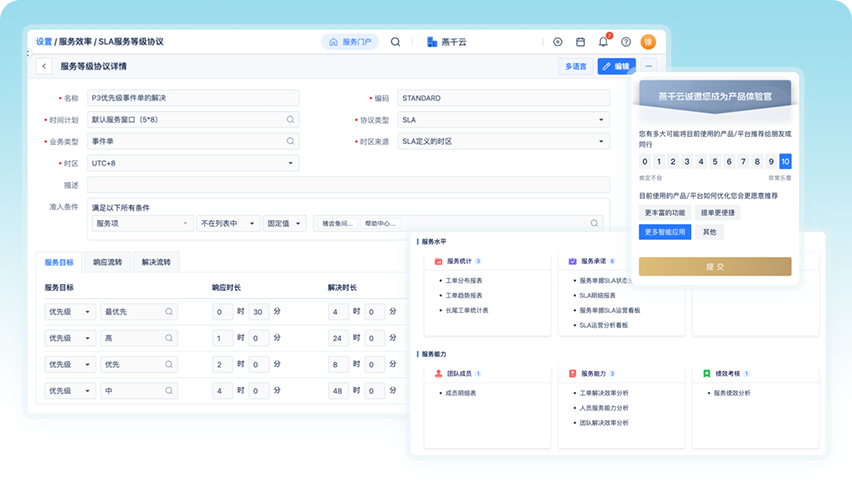
Task: Click the back arrow beside 服务等级协议详情
Action: [44, 67]
